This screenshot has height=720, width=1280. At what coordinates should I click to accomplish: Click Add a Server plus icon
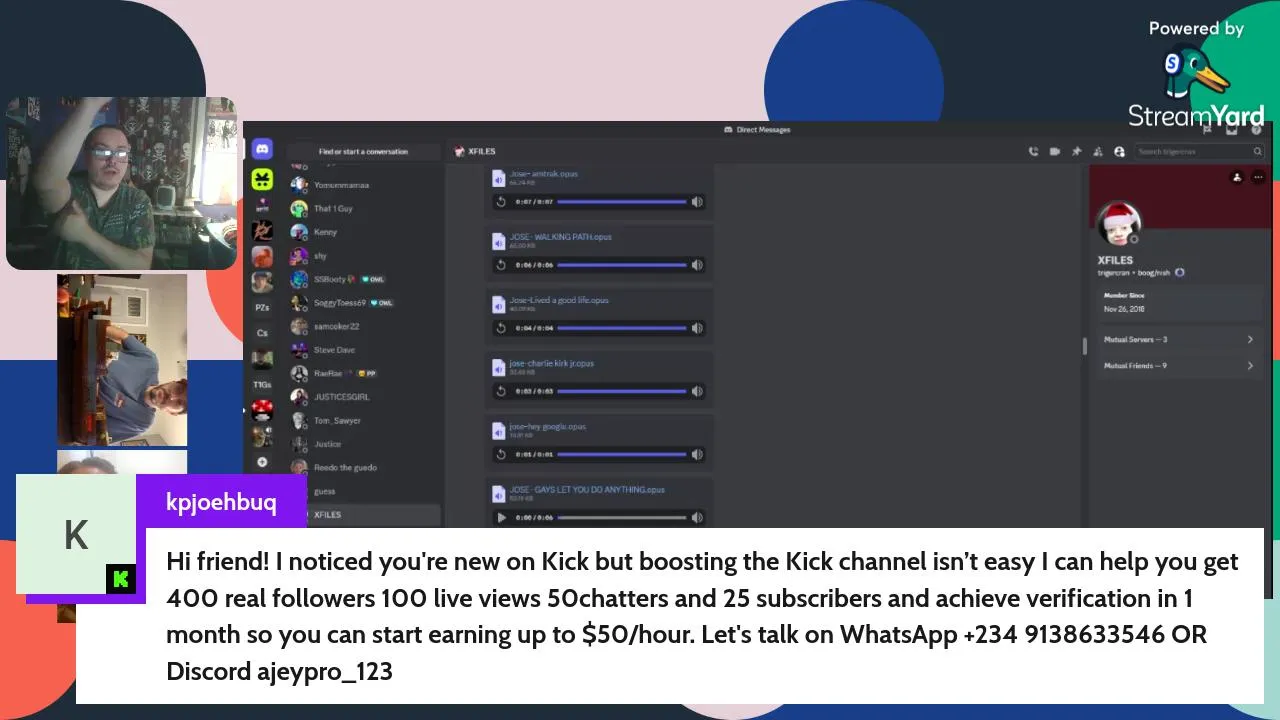pyautogui.click(x=262, y=462)
